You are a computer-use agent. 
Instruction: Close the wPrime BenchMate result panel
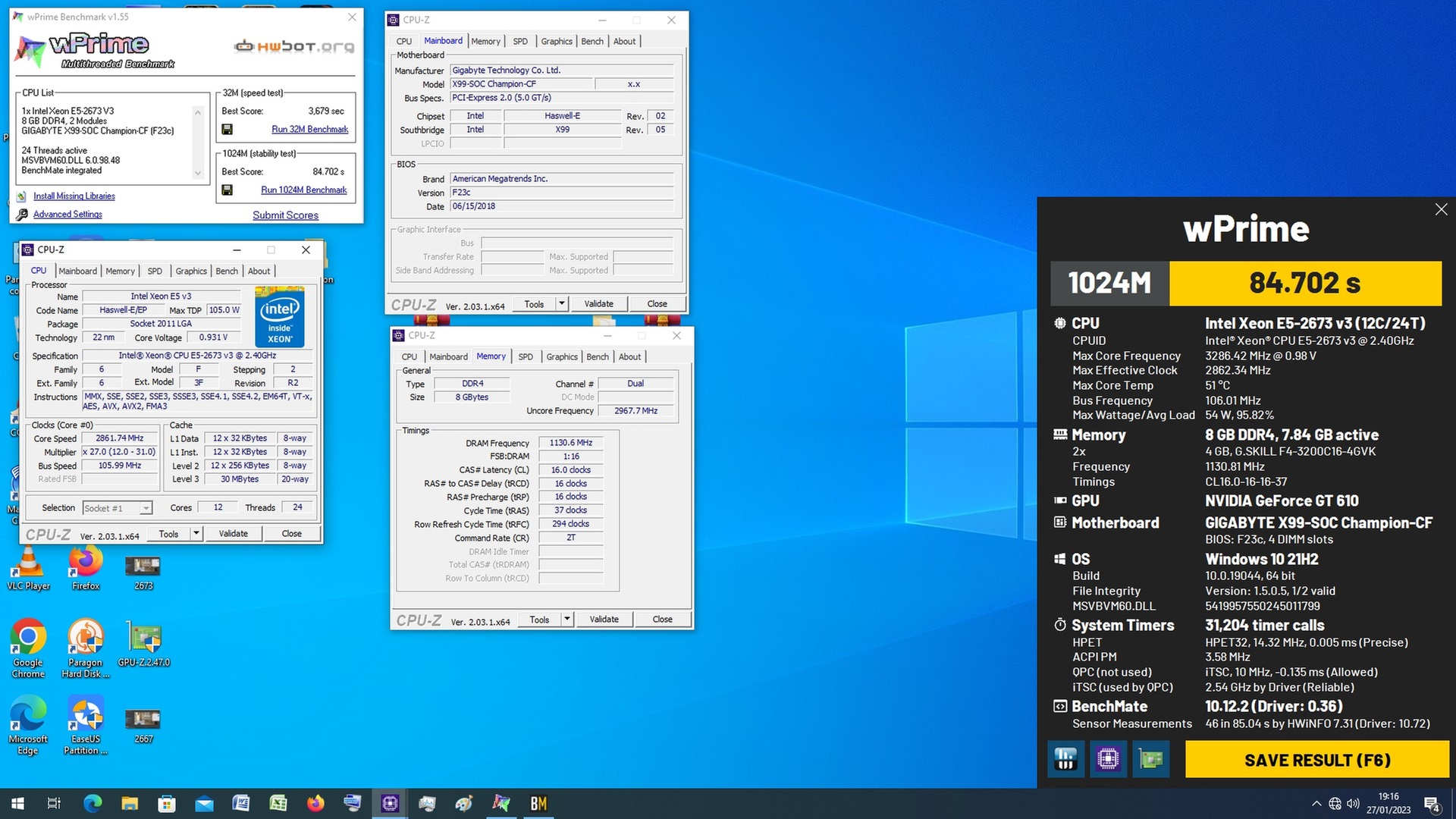[x=1441, y=209]
